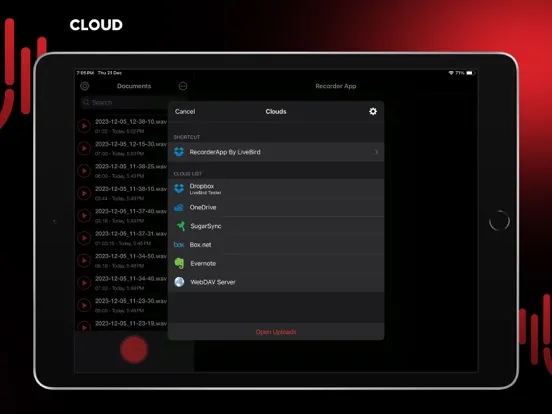Select the SugarSync hummingbird icon

click(x=181, y=226)
